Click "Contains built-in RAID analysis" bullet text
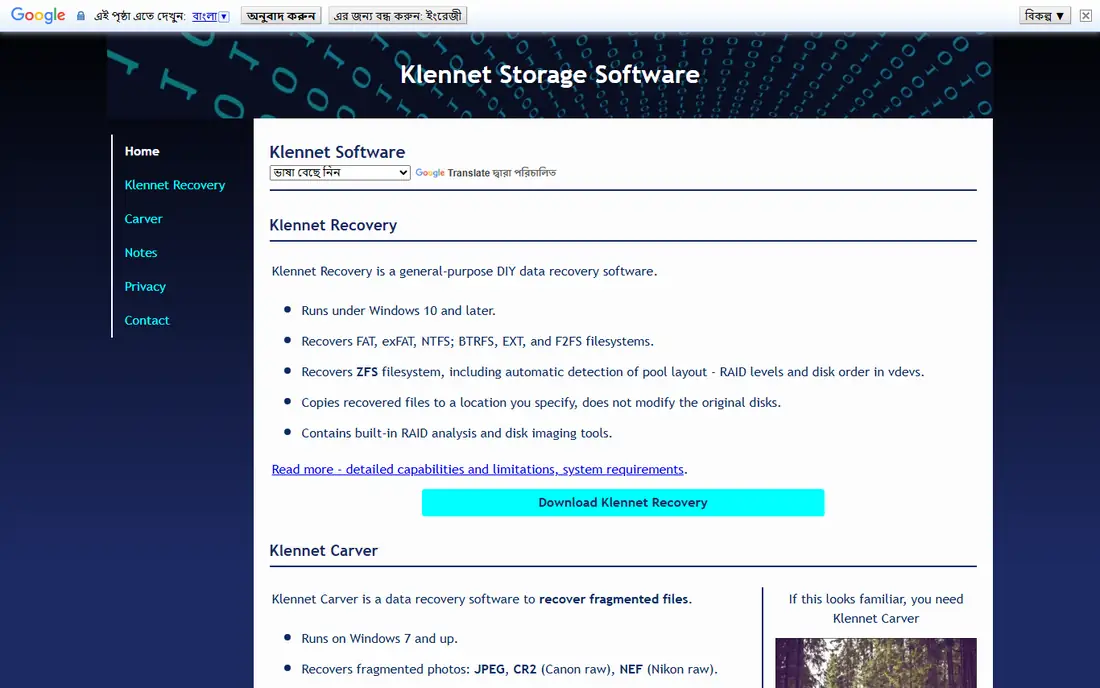Image resolution: width=1100 pixels, height=688 pixels. (457, 433)
